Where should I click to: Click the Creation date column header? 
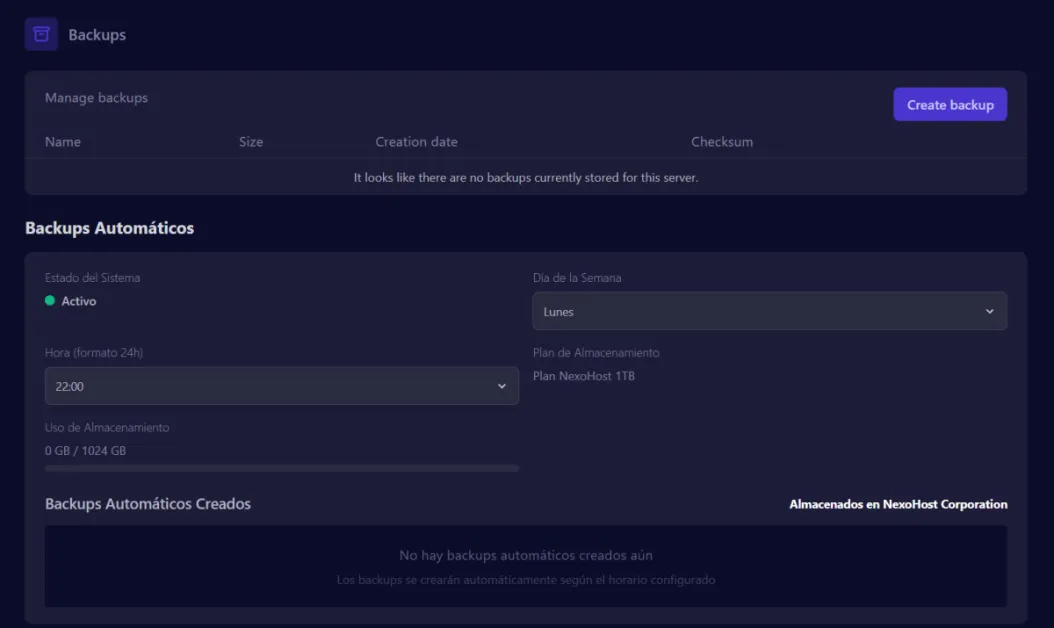[416, 142]
